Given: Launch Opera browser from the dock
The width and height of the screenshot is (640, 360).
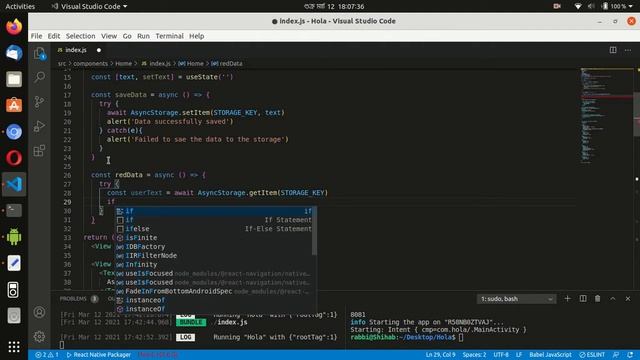Looking at the screenshot, I should [x=14, y=158].
